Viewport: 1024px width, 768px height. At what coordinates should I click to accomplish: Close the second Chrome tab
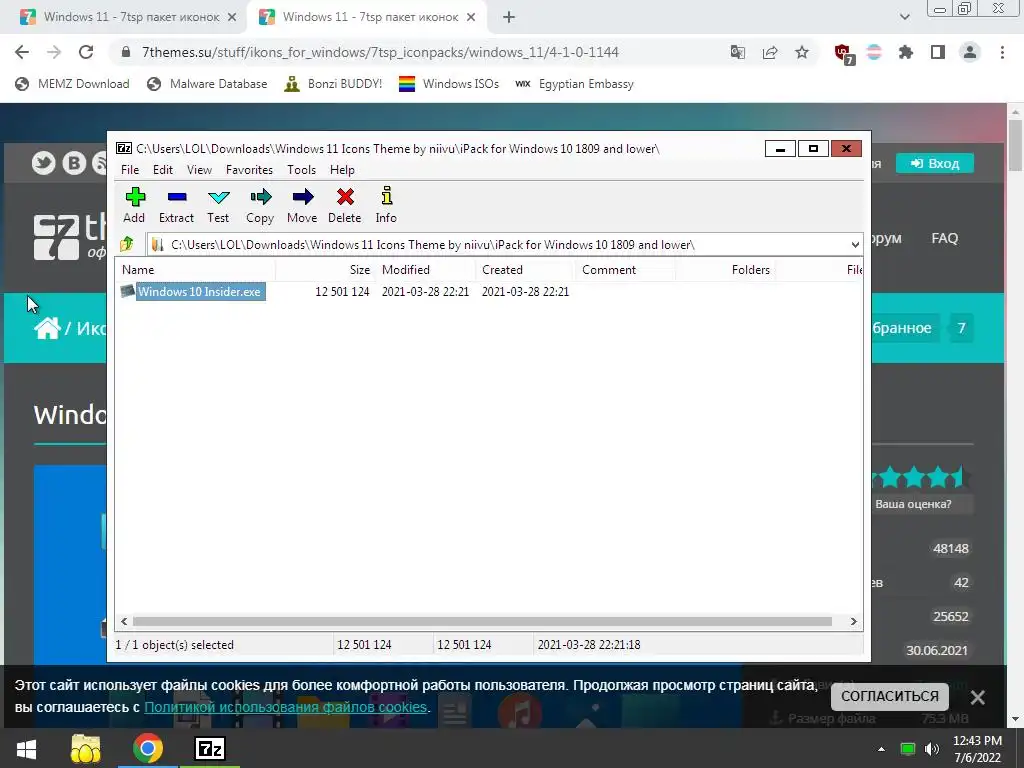471,17
